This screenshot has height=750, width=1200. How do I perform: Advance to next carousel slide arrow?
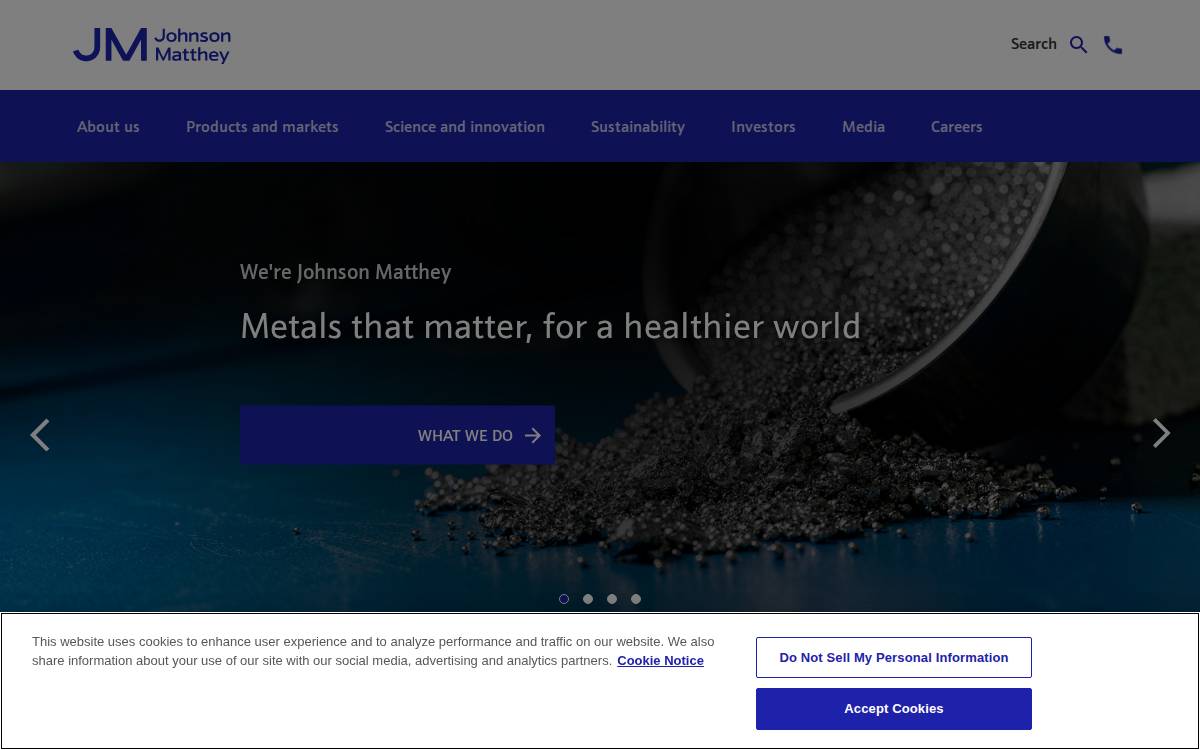1161,433
